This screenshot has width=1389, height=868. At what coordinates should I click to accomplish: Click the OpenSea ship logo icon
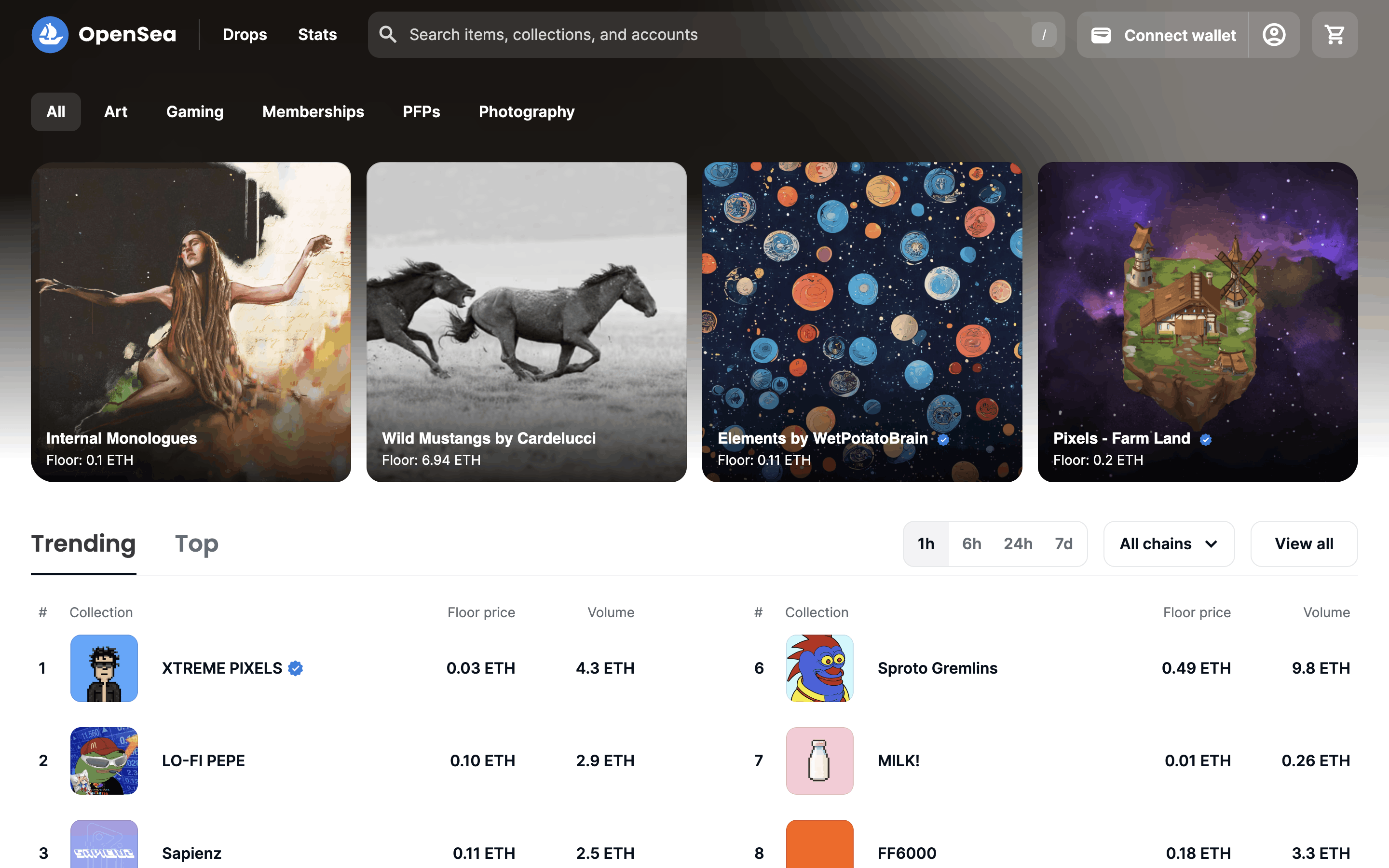(x=50, y=34)
